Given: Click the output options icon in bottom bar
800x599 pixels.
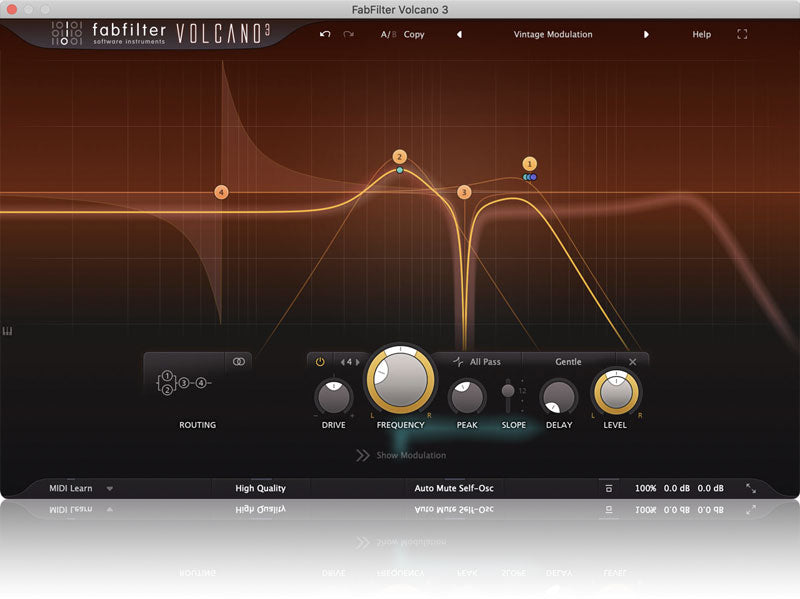Looking at the screenshot, I should pyautogui.click(x=608, y=488).
